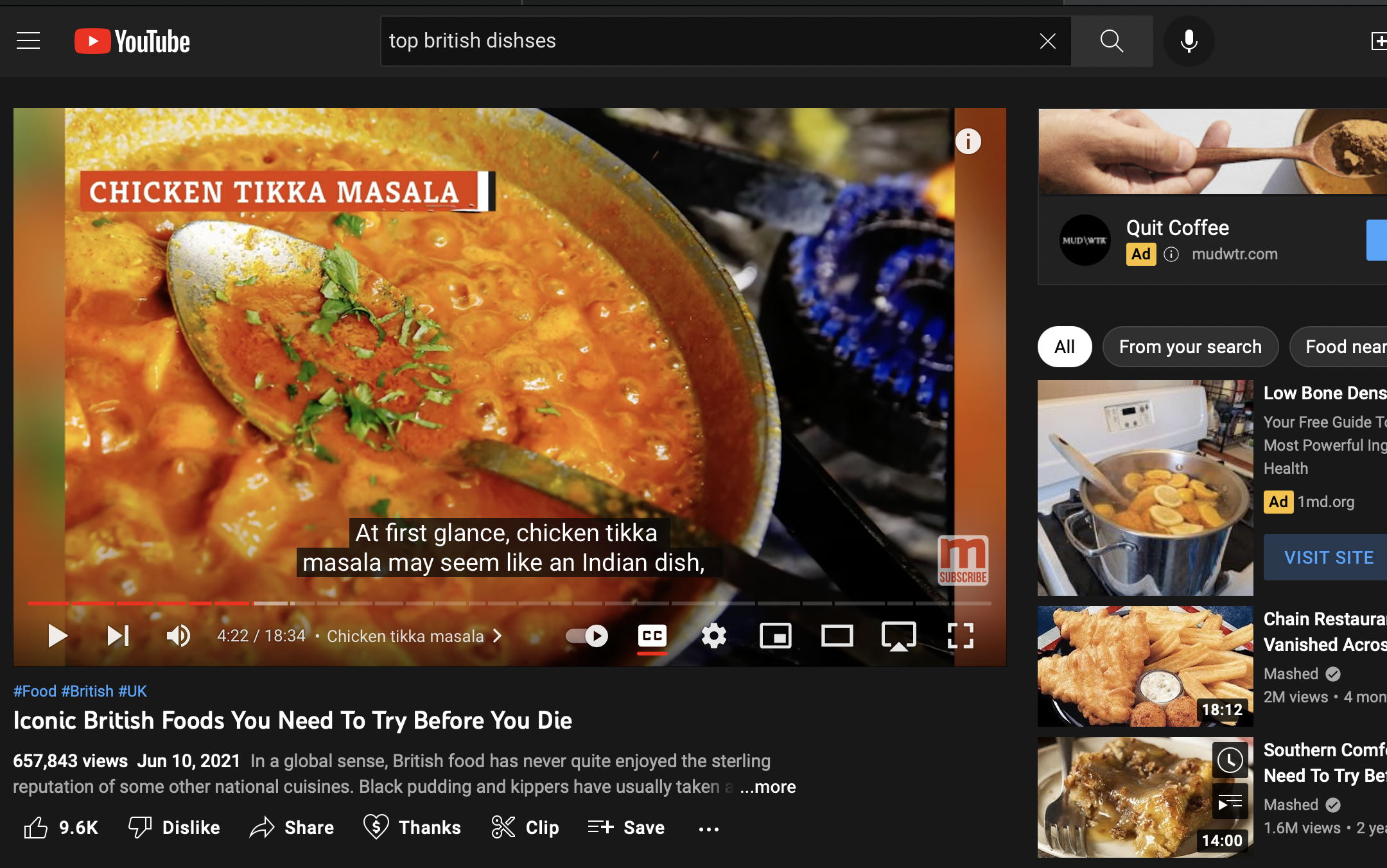Expand the Chicken tikka masala chapter
This screenshot has height=868, width=1387.
coord(414,636)
